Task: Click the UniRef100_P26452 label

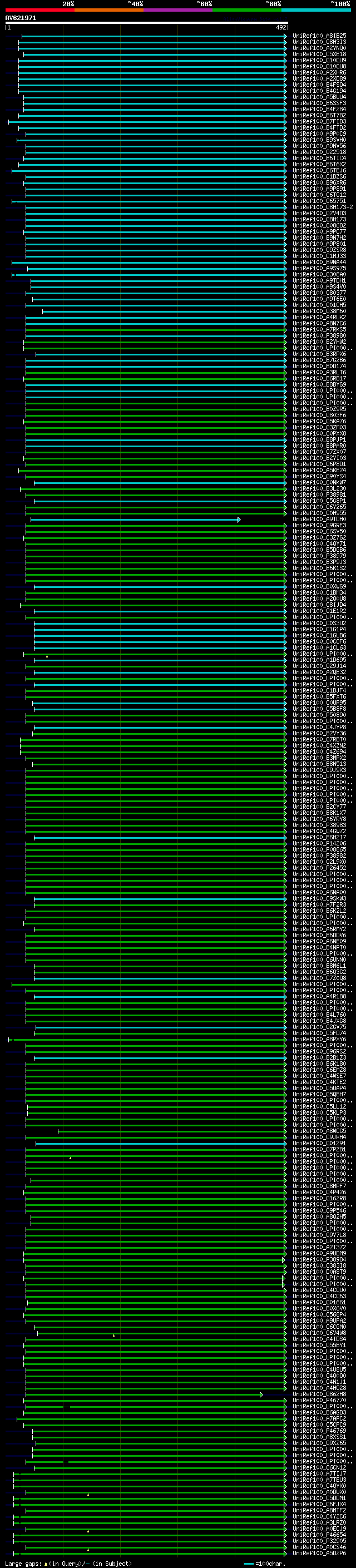Action: pos(319,869)
